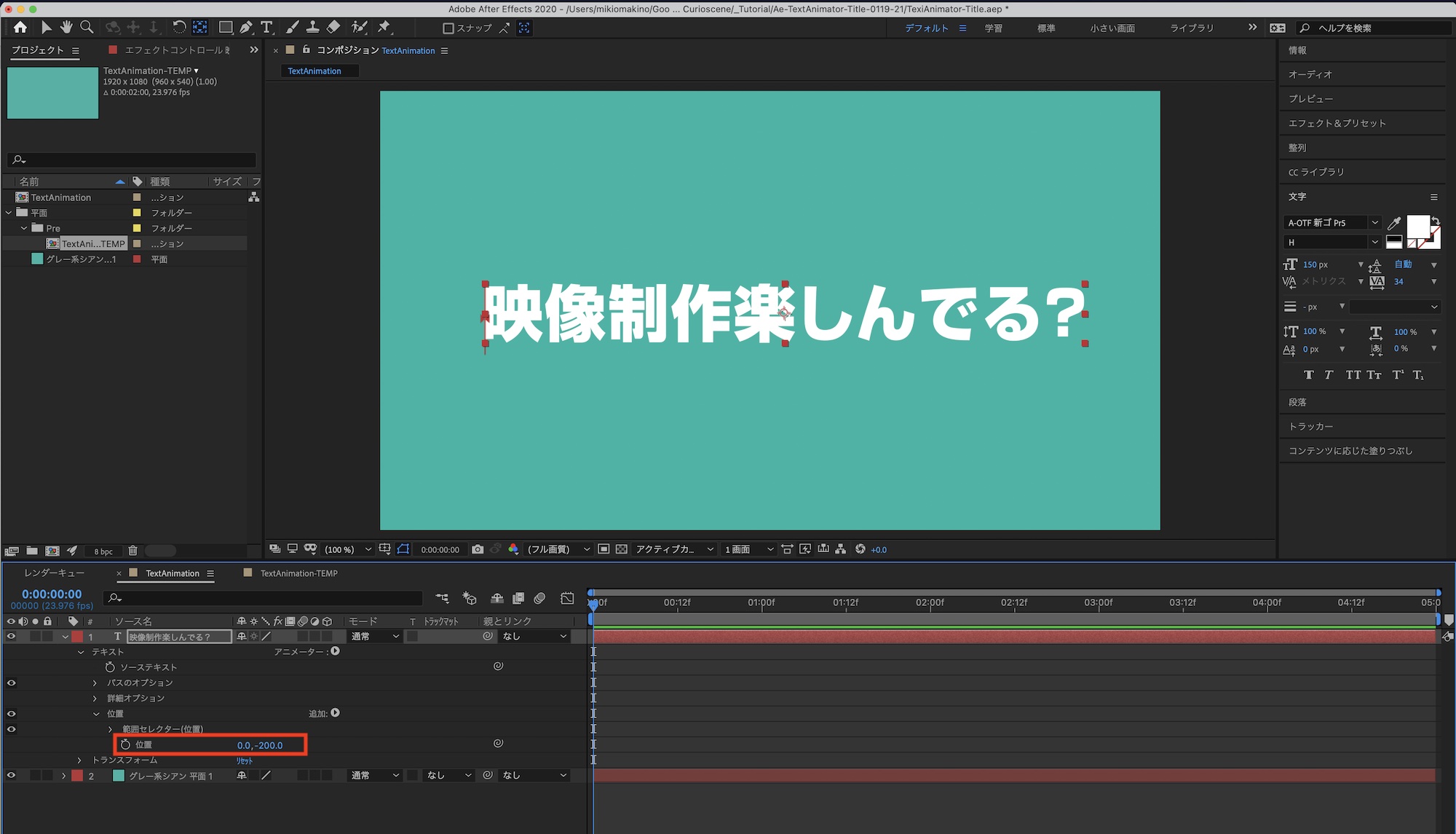
Task: Select the Hand tool
Action: pyautogui.click(x=66, y=28)
